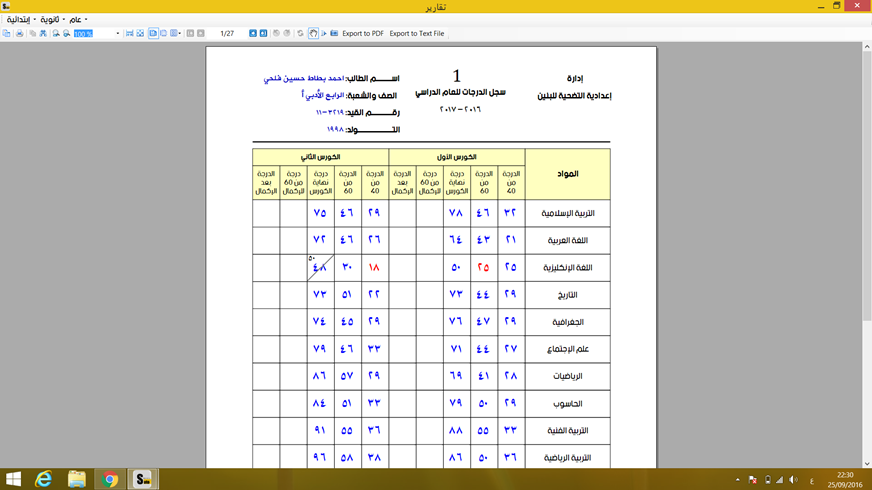Image resolution: width=872 pixels, height=490 pixels.
Task: Toggle continuous page layout view
Action: [164, 34]
